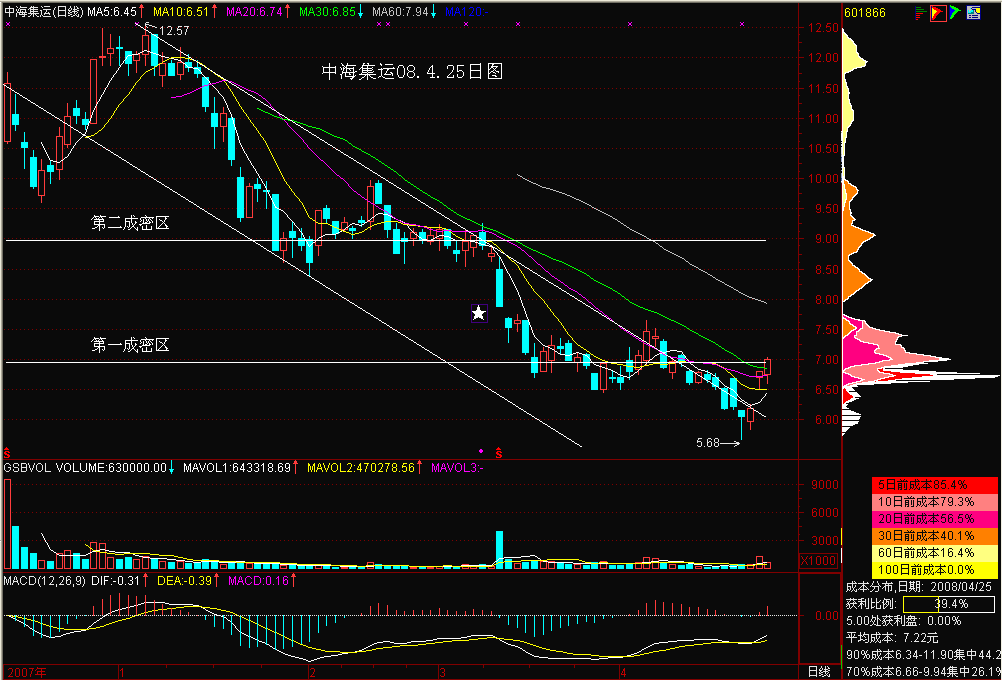
Task: Open the stock info panel icon
Action: [973, 12]
